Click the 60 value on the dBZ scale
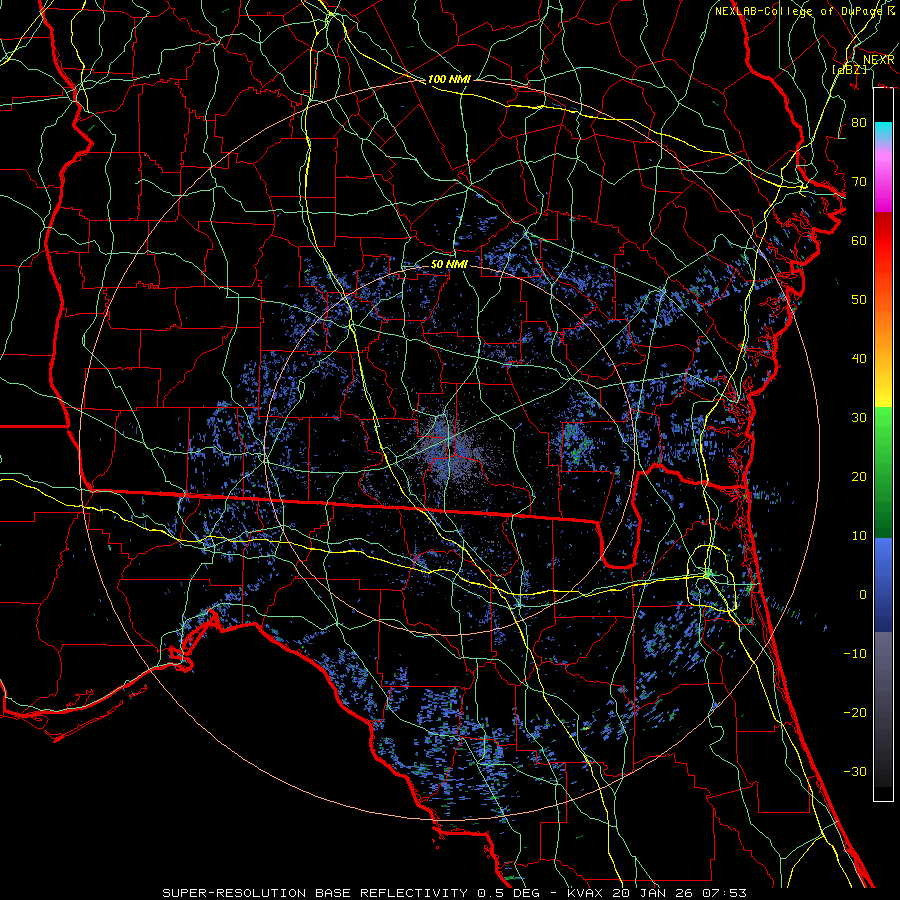This screenshot has width=900, height=900. click(x=859, y=240)
